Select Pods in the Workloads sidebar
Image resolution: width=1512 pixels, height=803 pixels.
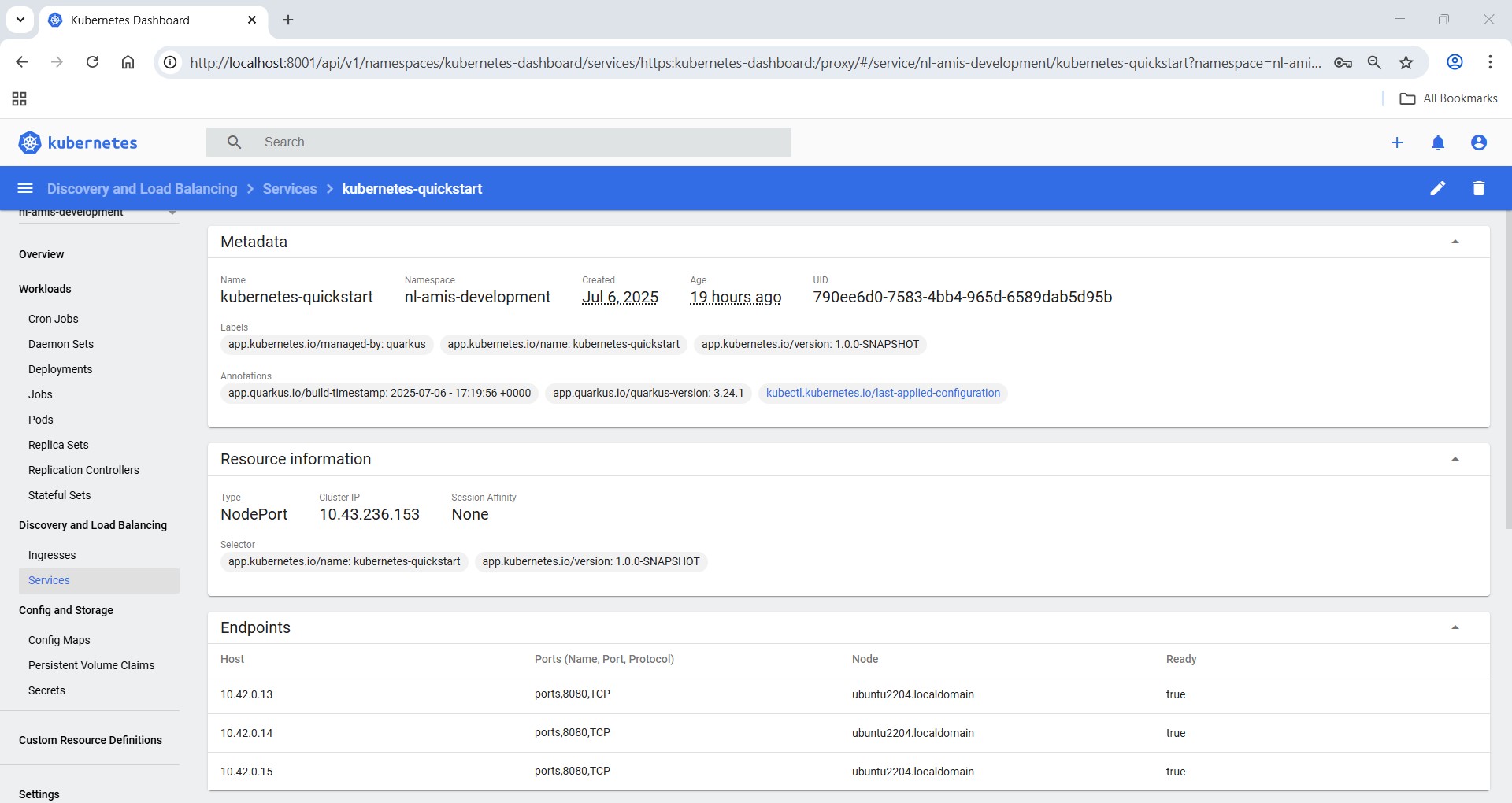(41, 420)
